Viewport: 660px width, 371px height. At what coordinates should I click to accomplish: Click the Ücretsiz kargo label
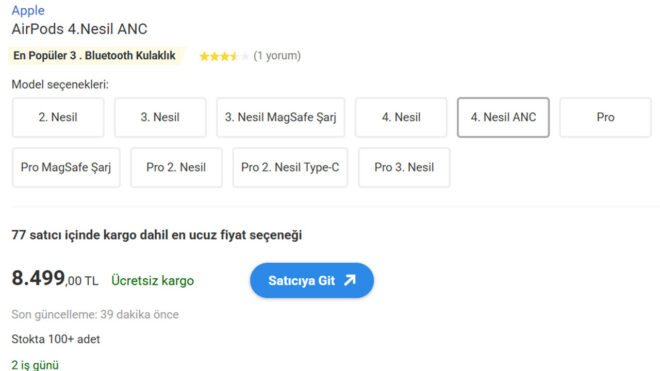click(x=152, y=280)
